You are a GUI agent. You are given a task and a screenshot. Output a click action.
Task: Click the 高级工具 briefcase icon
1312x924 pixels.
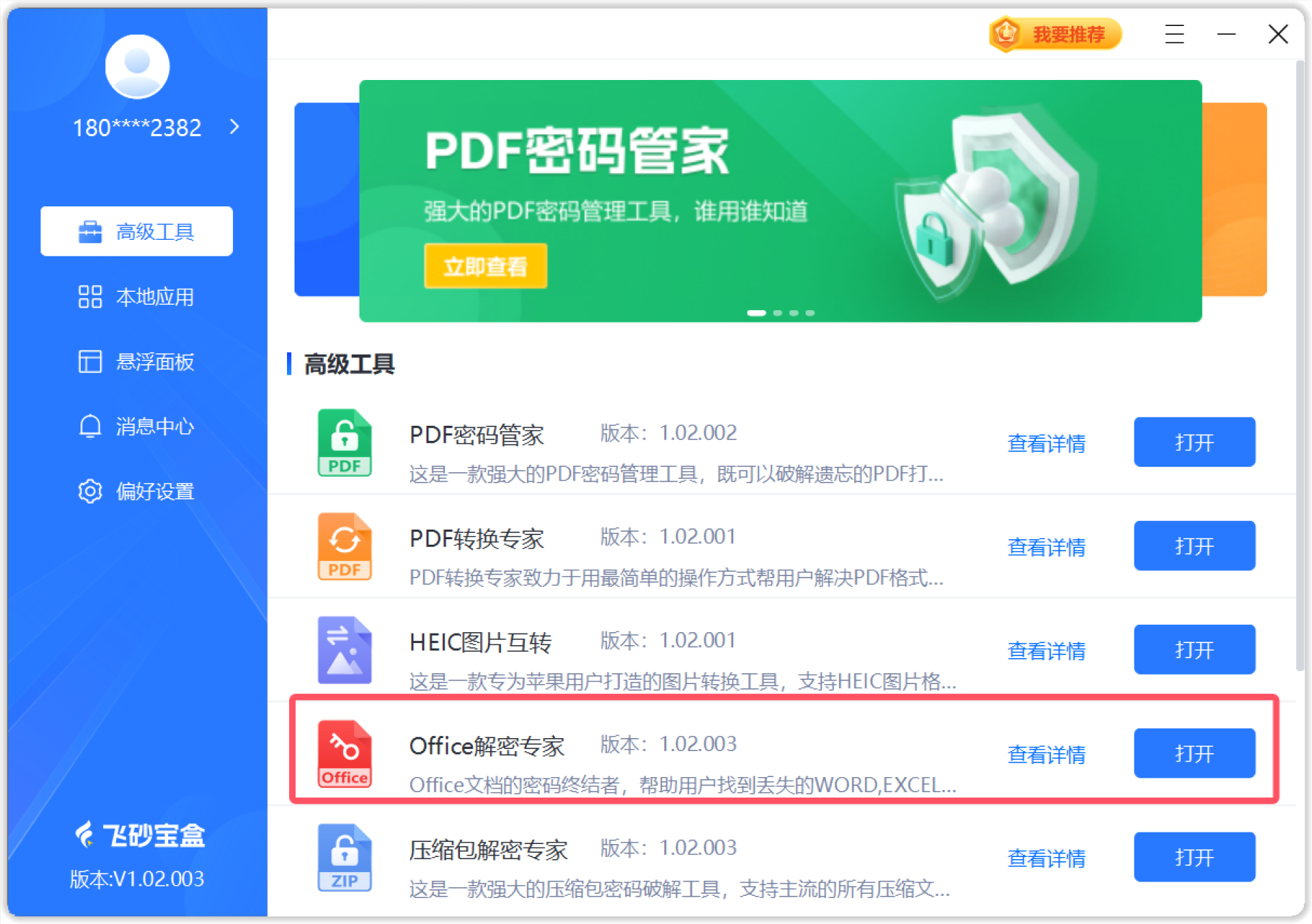point(90,232)
